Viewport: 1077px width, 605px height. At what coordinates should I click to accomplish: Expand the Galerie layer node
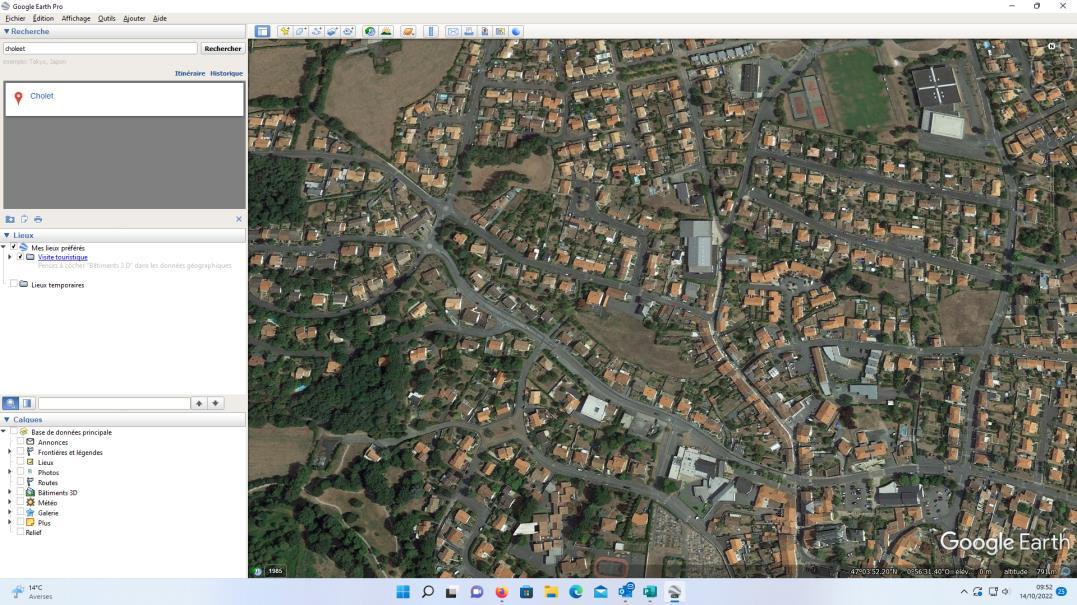point(10,512)
